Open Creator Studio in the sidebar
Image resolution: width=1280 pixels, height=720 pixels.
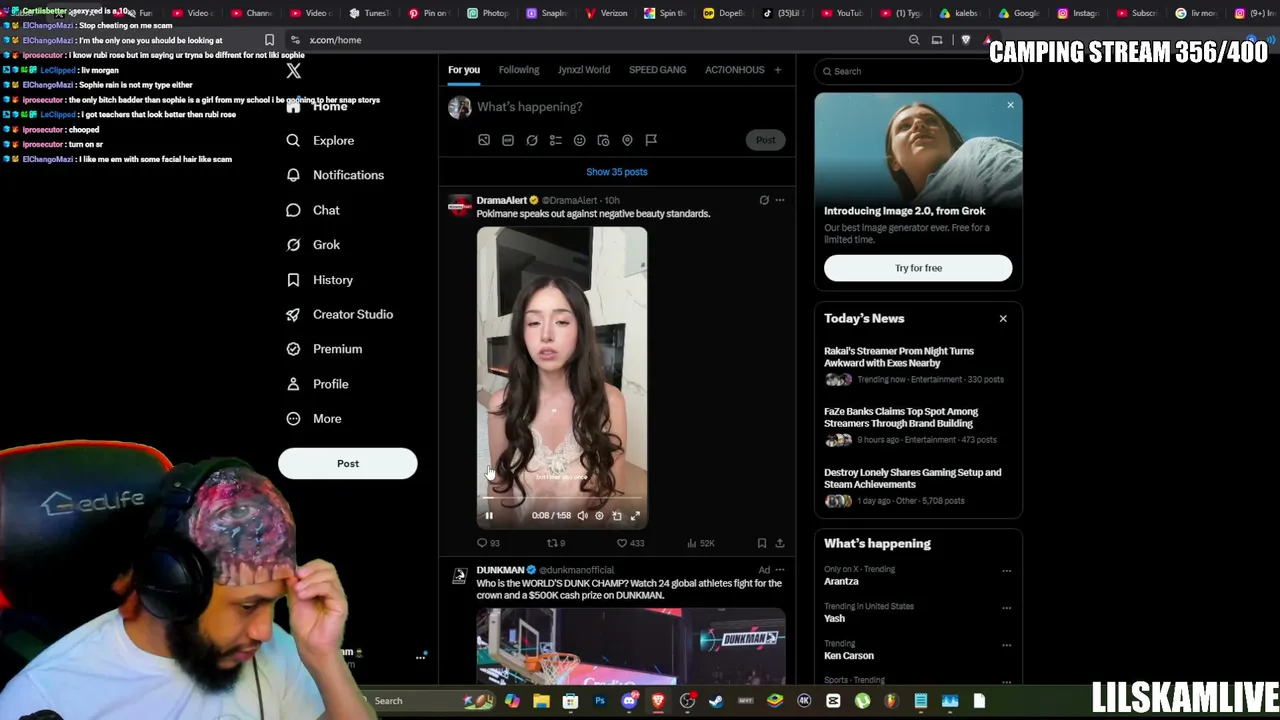point(340,314)
